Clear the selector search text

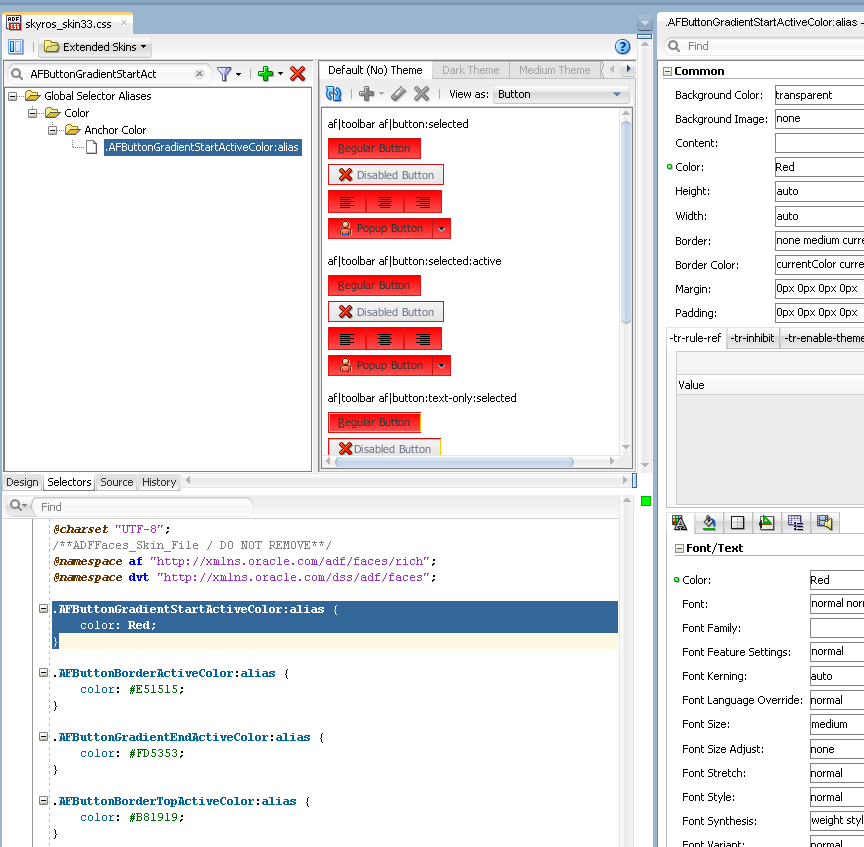pyautogui.click(x=199, y=74)
